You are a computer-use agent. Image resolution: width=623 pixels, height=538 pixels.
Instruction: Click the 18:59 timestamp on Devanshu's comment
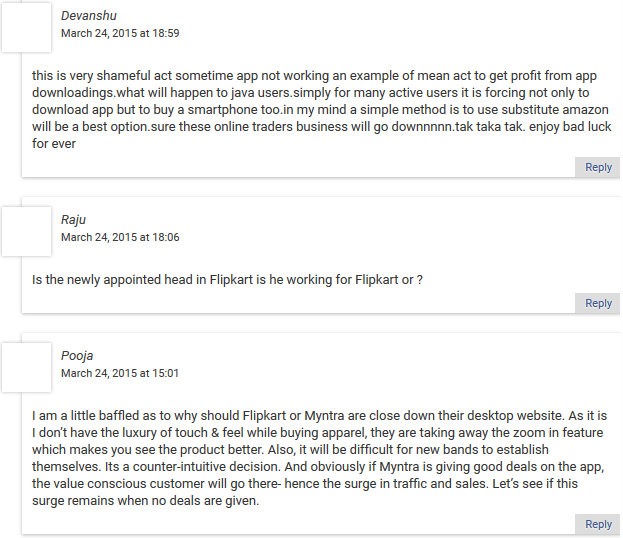pos(120,33)
